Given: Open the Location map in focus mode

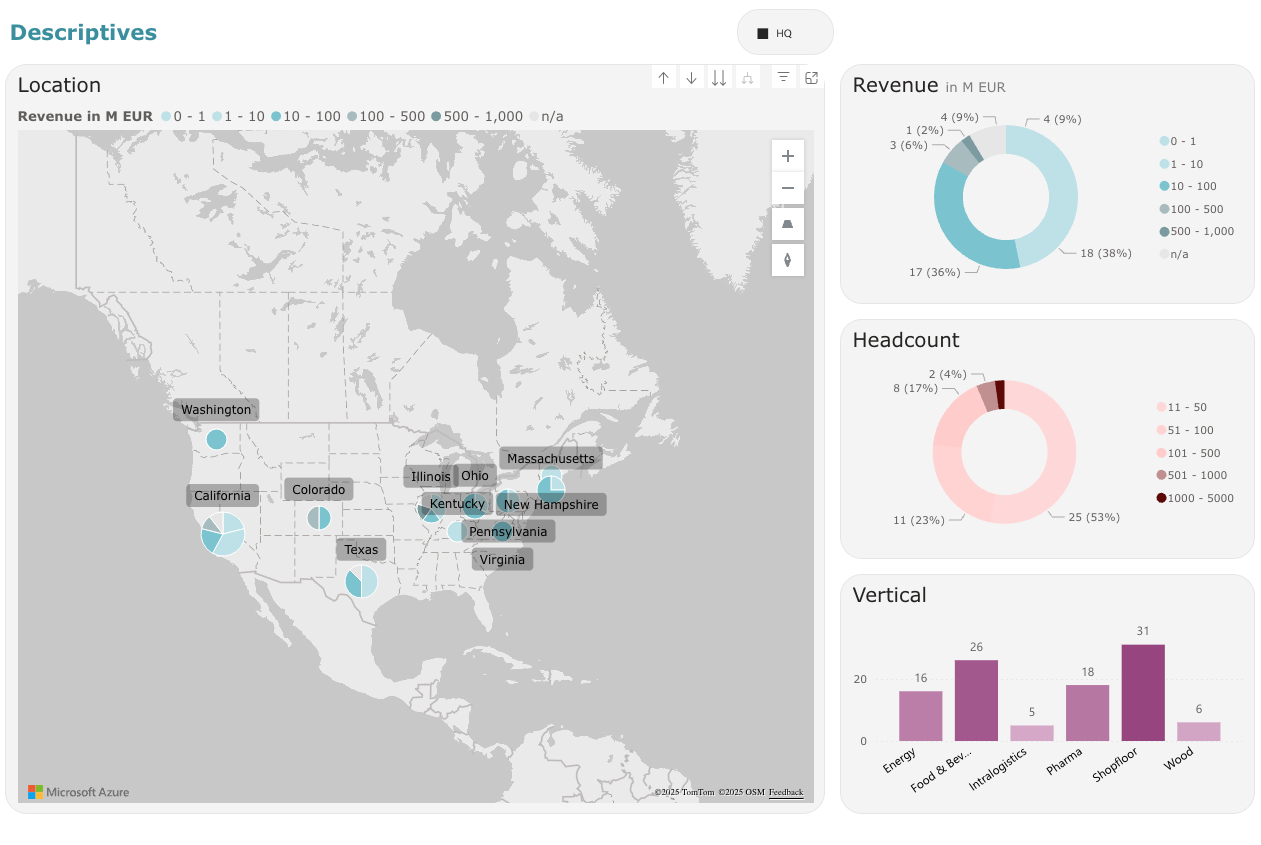Looking at the screenshot, I should 811,78.
